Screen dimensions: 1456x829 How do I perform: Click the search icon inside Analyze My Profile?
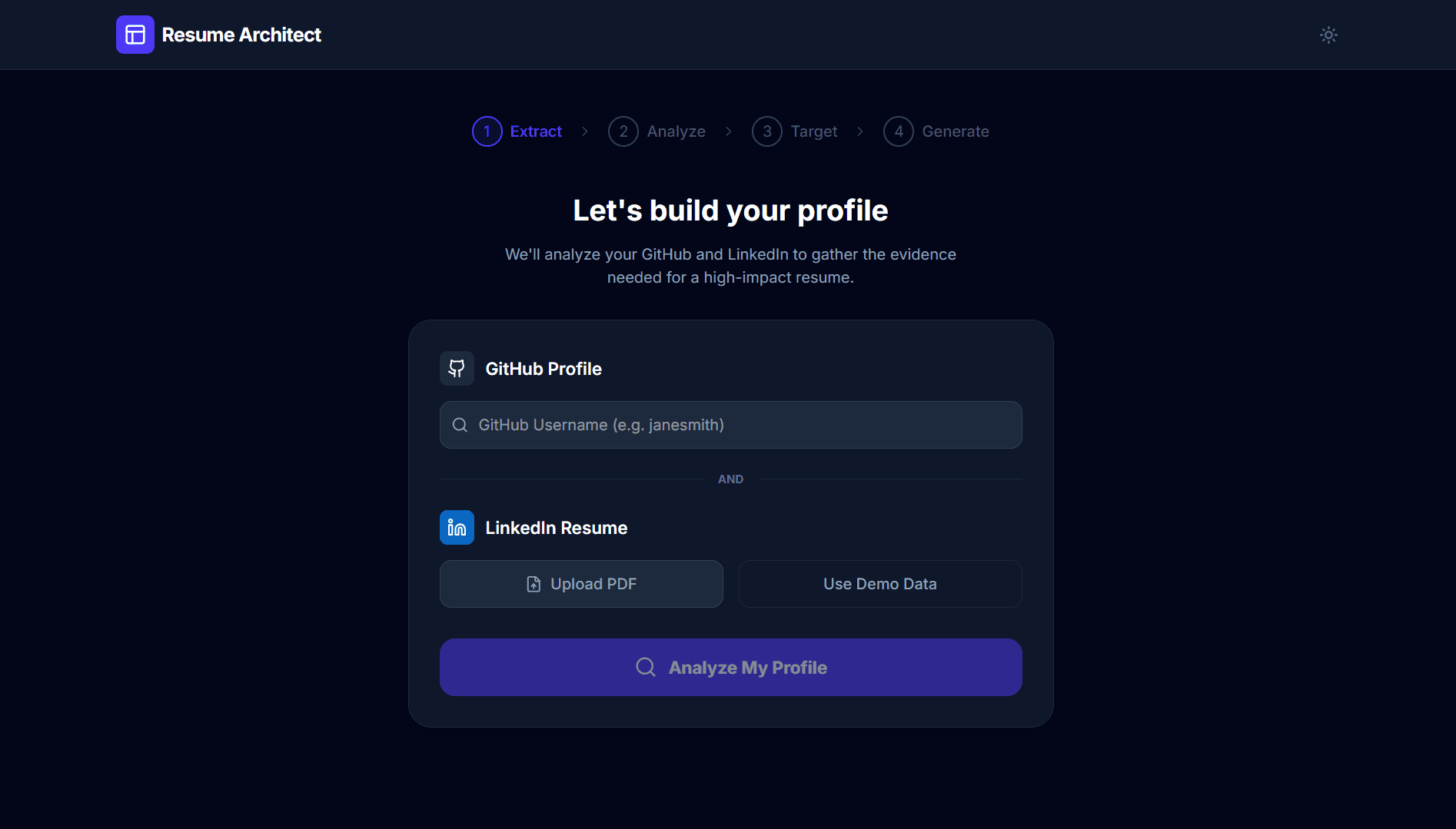click(645, 667)
